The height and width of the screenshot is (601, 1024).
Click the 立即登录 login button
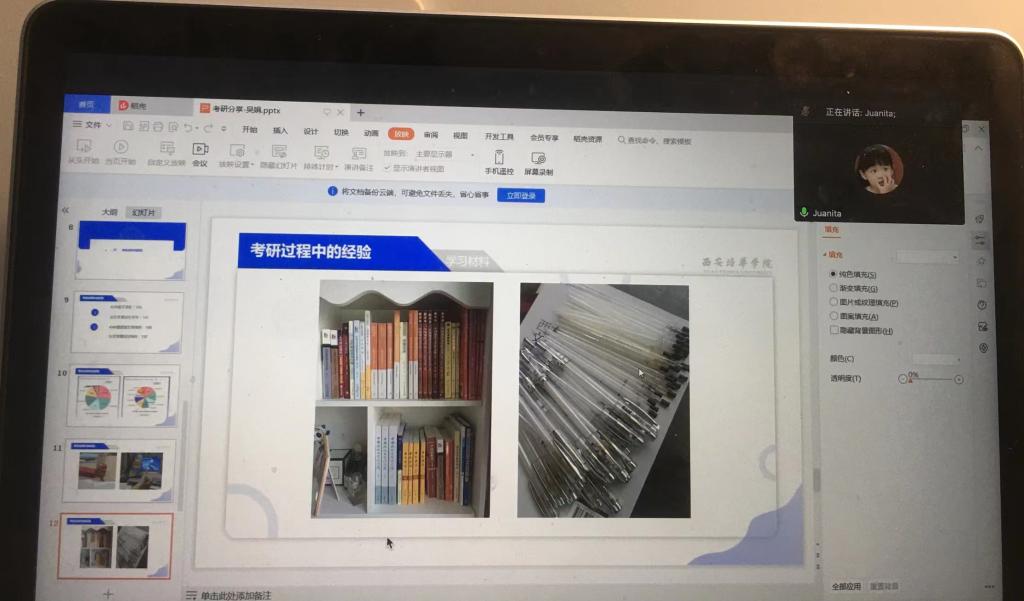(520, 195)
